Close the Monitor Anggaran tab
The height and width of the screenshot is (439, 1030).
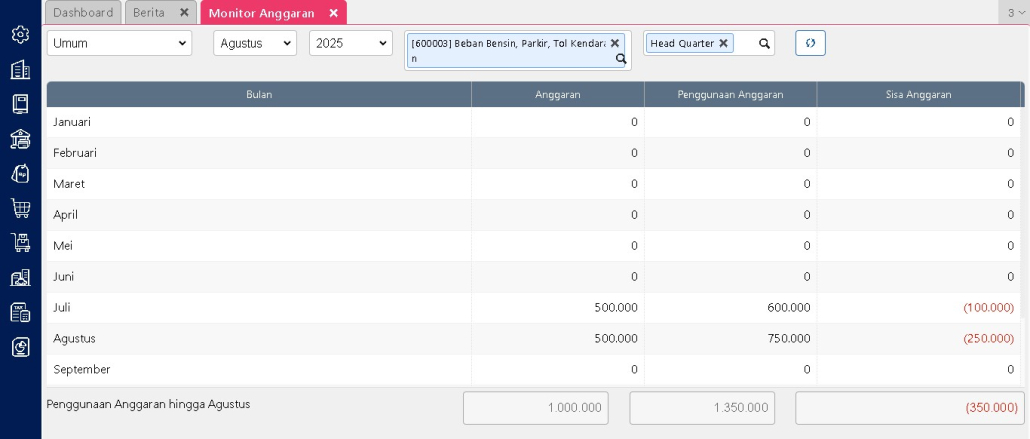(x=333, y=12)
